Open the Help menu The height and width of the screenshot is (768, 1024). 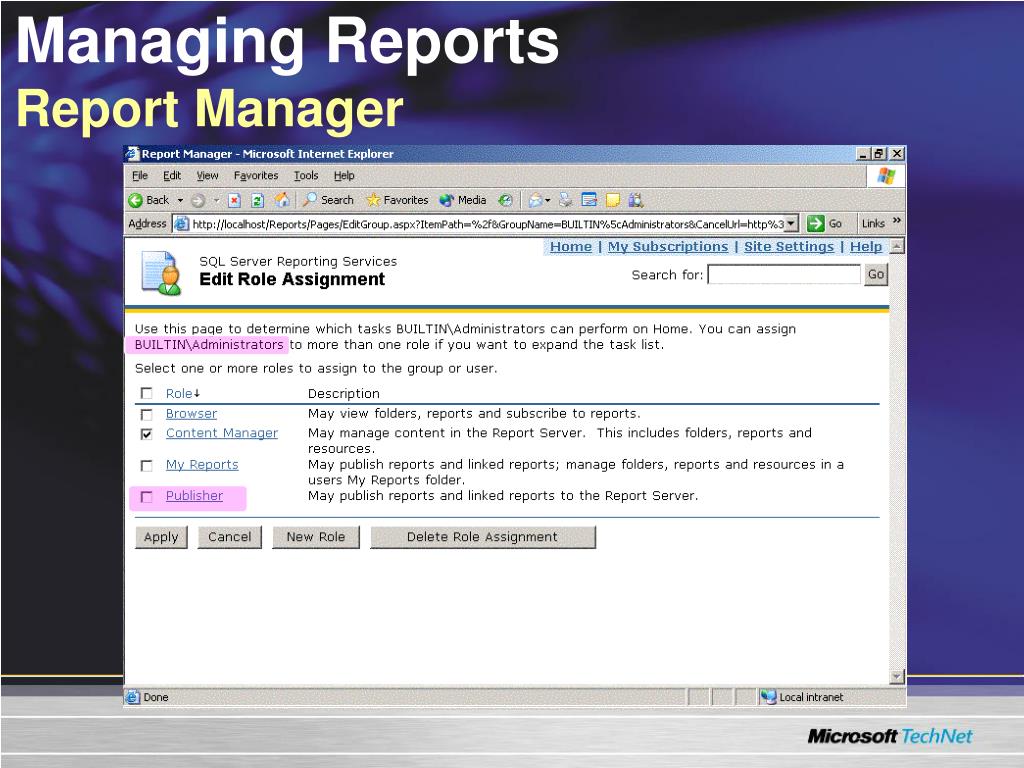click(344, 176)
